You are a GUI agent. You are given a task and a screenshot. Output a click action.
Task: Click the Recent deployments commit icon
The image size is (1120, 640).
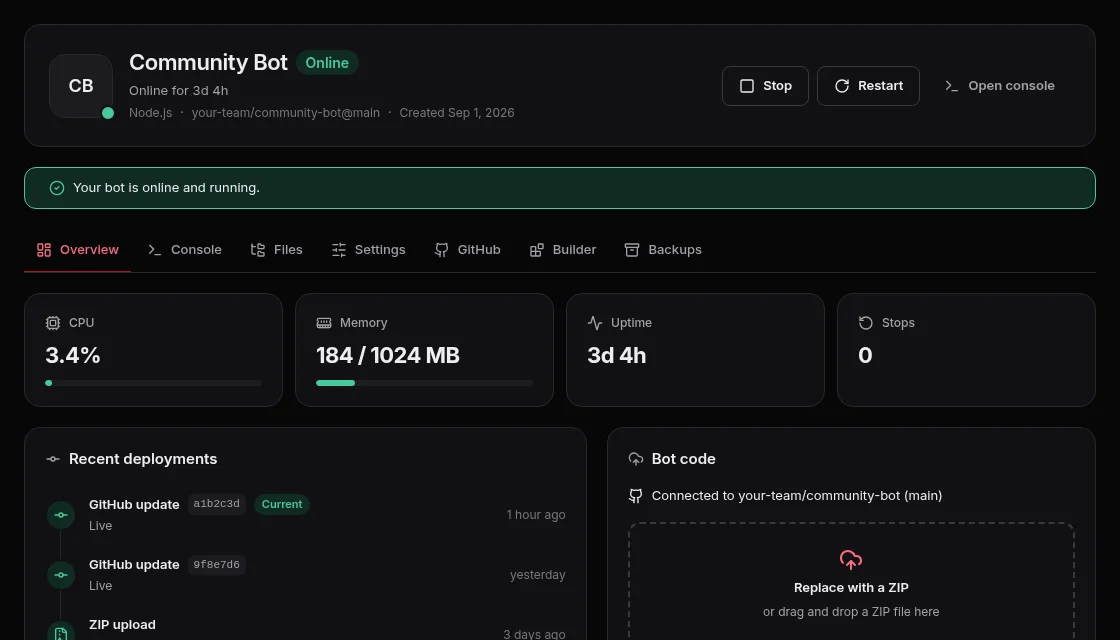(53, 459)
